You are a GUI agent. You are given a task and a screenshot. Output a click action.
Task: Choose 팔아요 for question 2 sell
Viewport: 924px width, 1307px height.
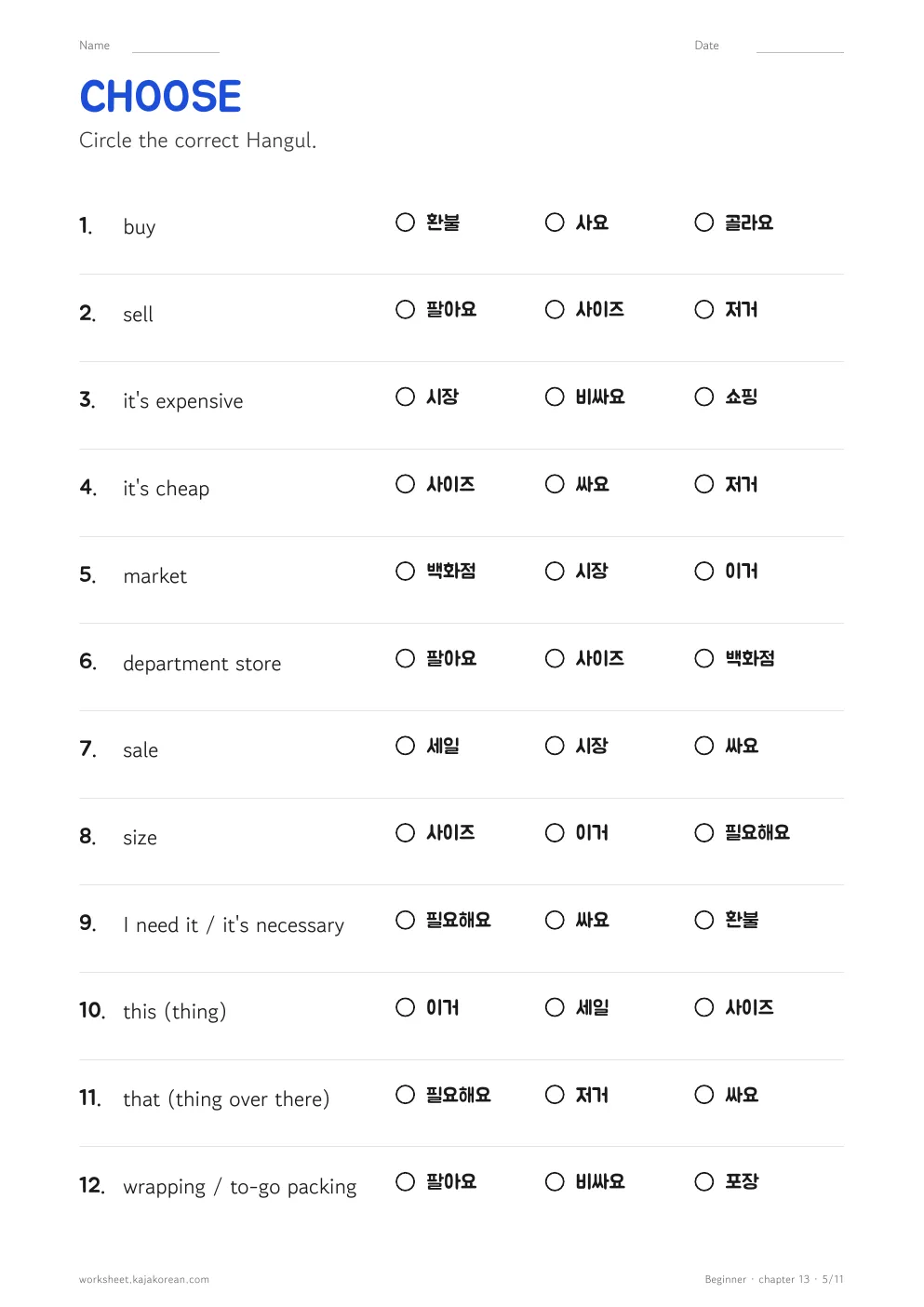tap(405, 309)
